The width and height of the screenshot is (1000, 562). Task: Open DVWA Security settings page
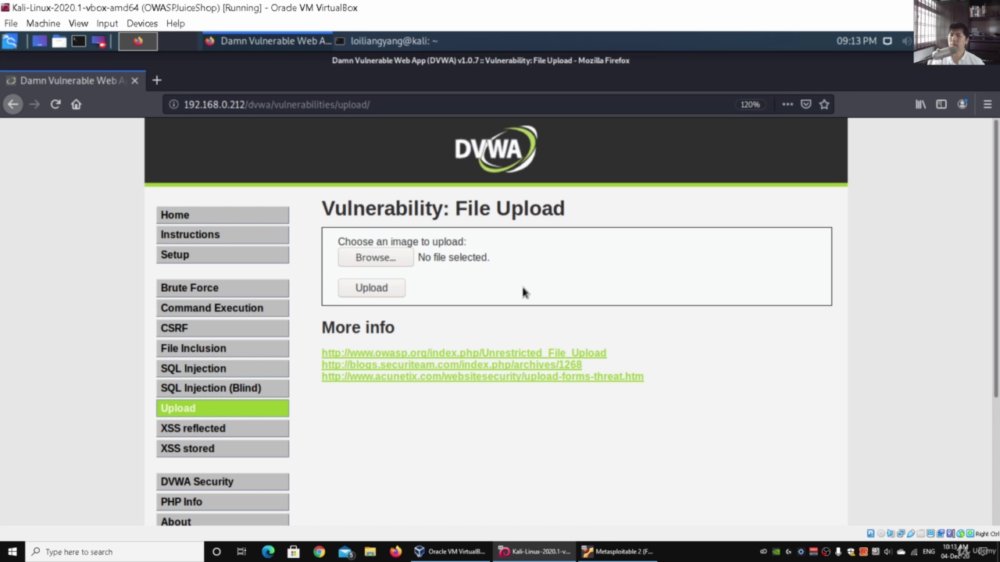[x=223, y=482]
